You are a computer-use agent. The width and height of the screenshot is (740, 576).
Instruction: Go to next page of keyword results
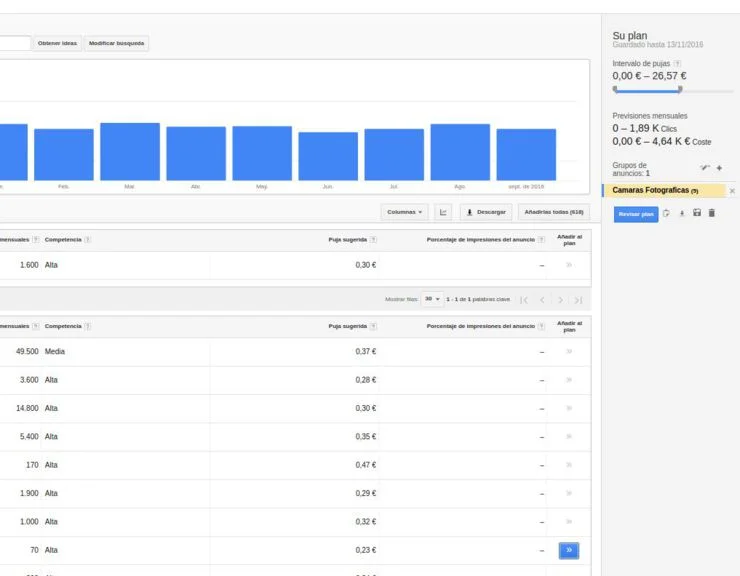point(560,299)
